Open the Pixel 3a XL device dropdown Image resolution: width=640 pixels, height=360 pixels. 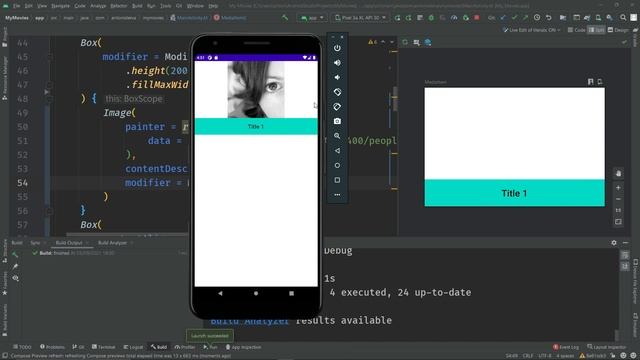coord(360,18)
